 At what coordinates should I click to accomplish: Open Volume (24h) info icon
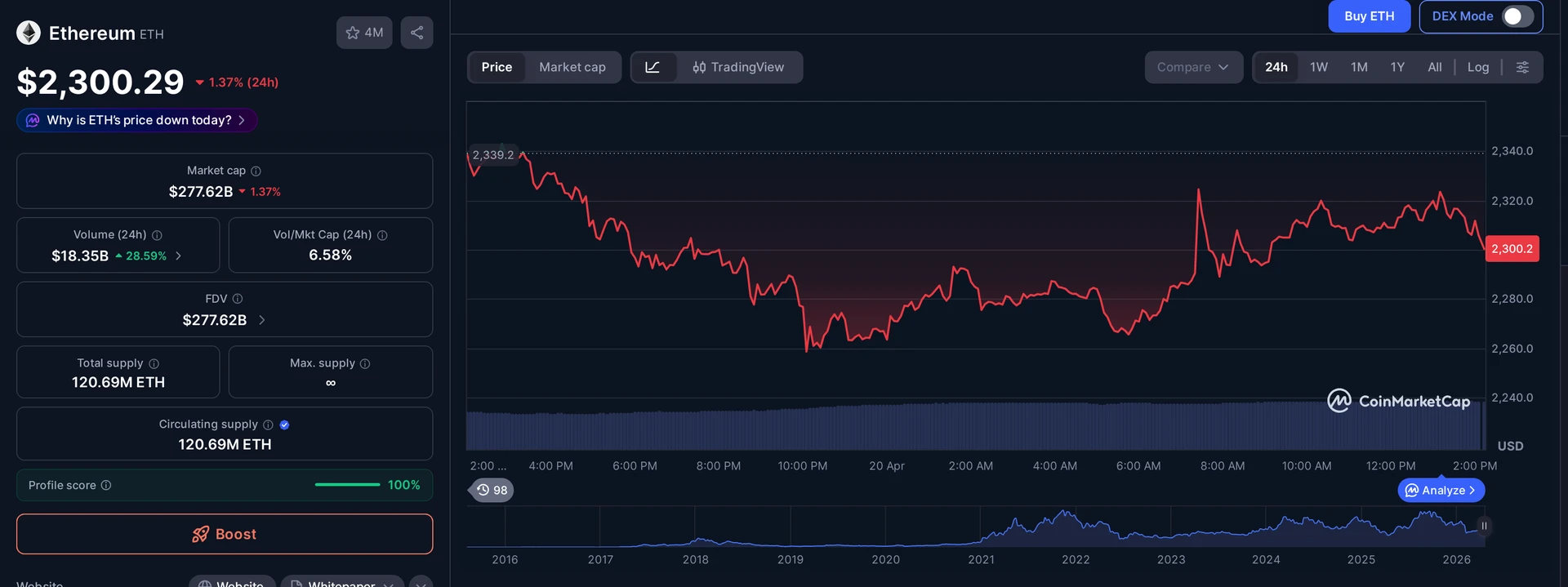pyautogui.click(x=157, y=235)
